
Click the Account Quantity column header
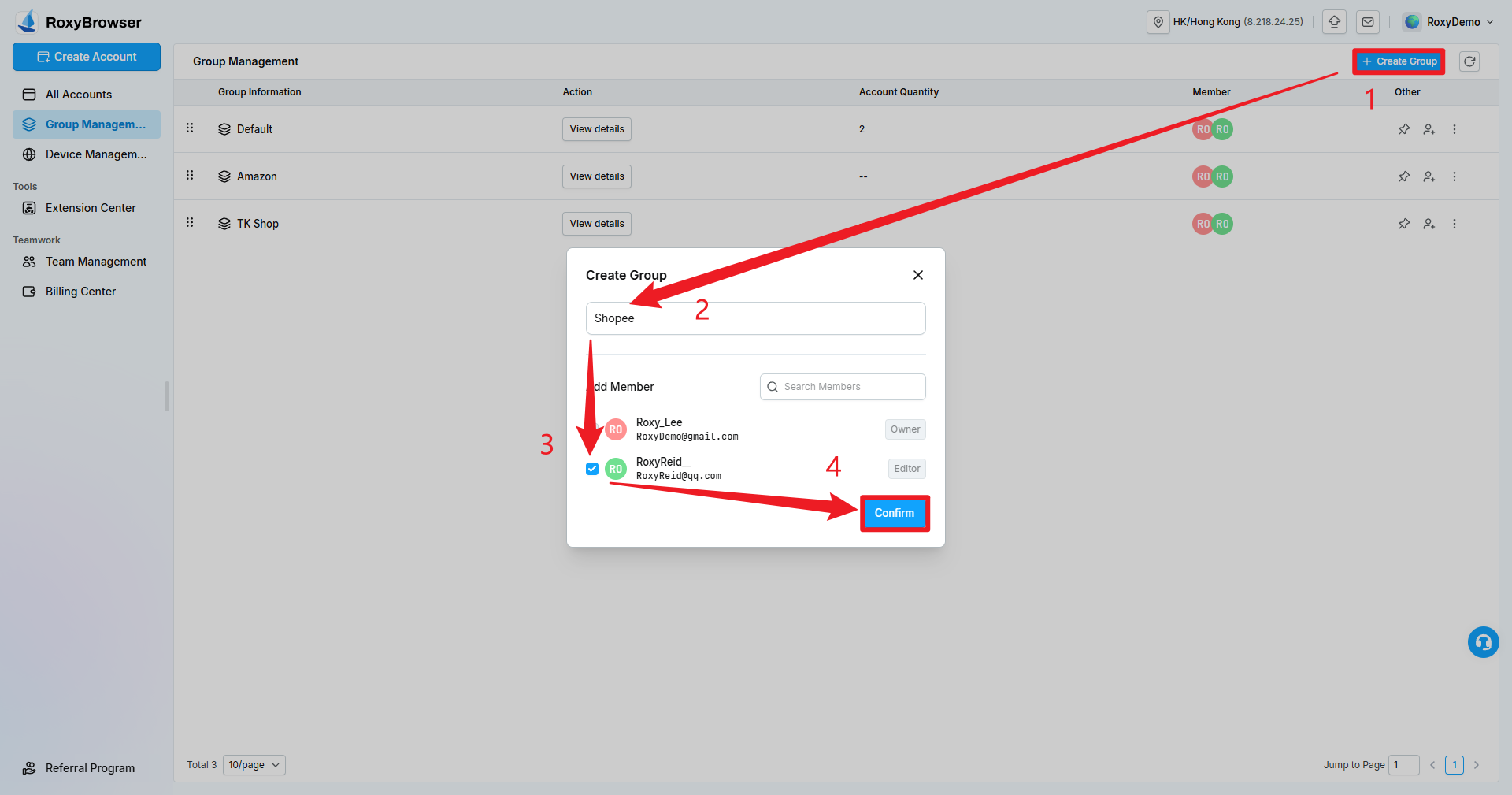899,92
